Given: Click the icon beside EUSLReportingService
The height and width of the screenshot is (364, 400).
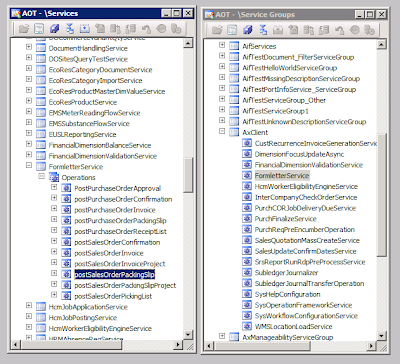Looking at the screenshot, I should click(x=41, y=134).
